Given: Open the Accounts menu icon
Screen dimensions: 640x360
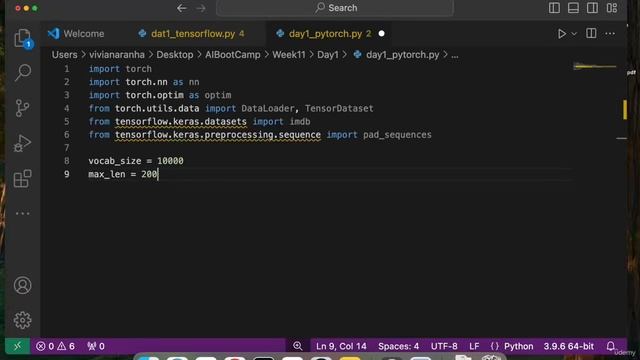Looking at the screenshot, I should (22, 285).
